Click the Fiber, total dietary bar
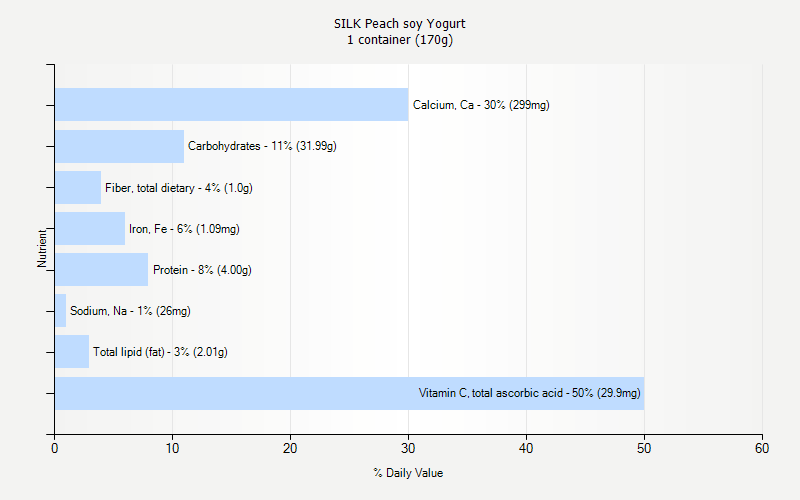This screenshot has width=800, height=500. tap(78, 187)
